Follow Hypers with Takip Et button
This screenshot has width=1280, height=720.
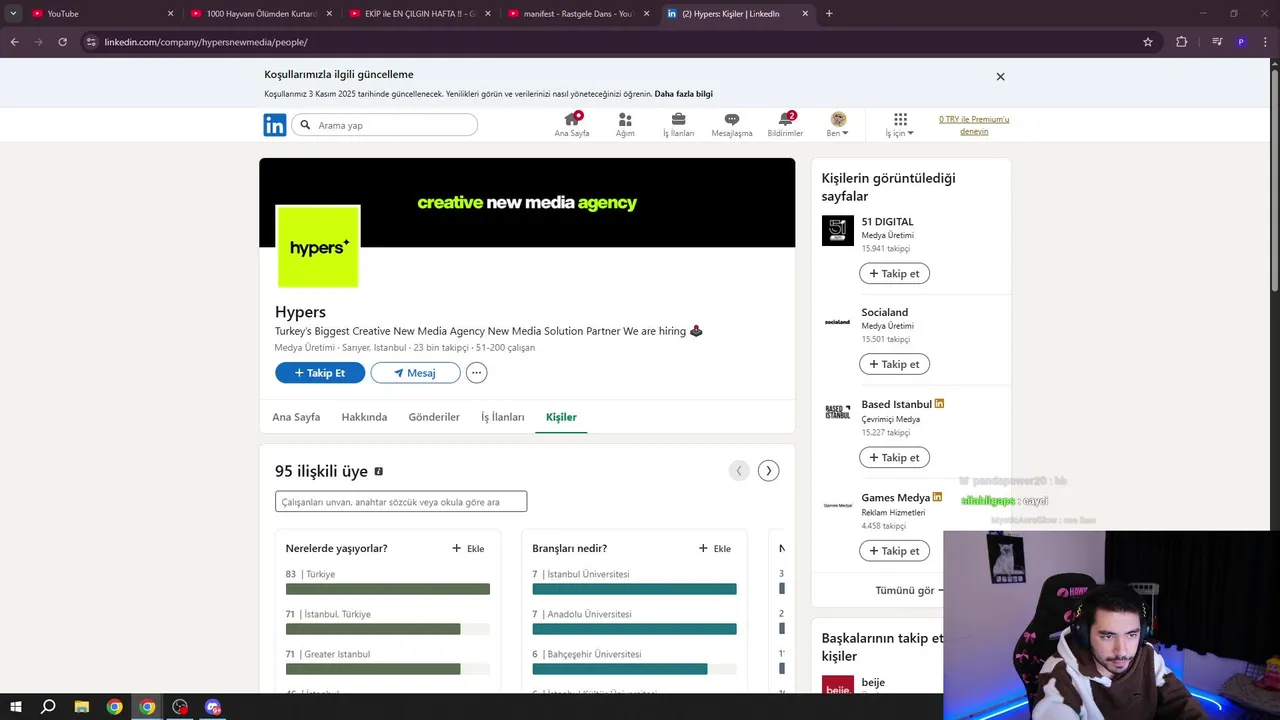click(320, 373)
